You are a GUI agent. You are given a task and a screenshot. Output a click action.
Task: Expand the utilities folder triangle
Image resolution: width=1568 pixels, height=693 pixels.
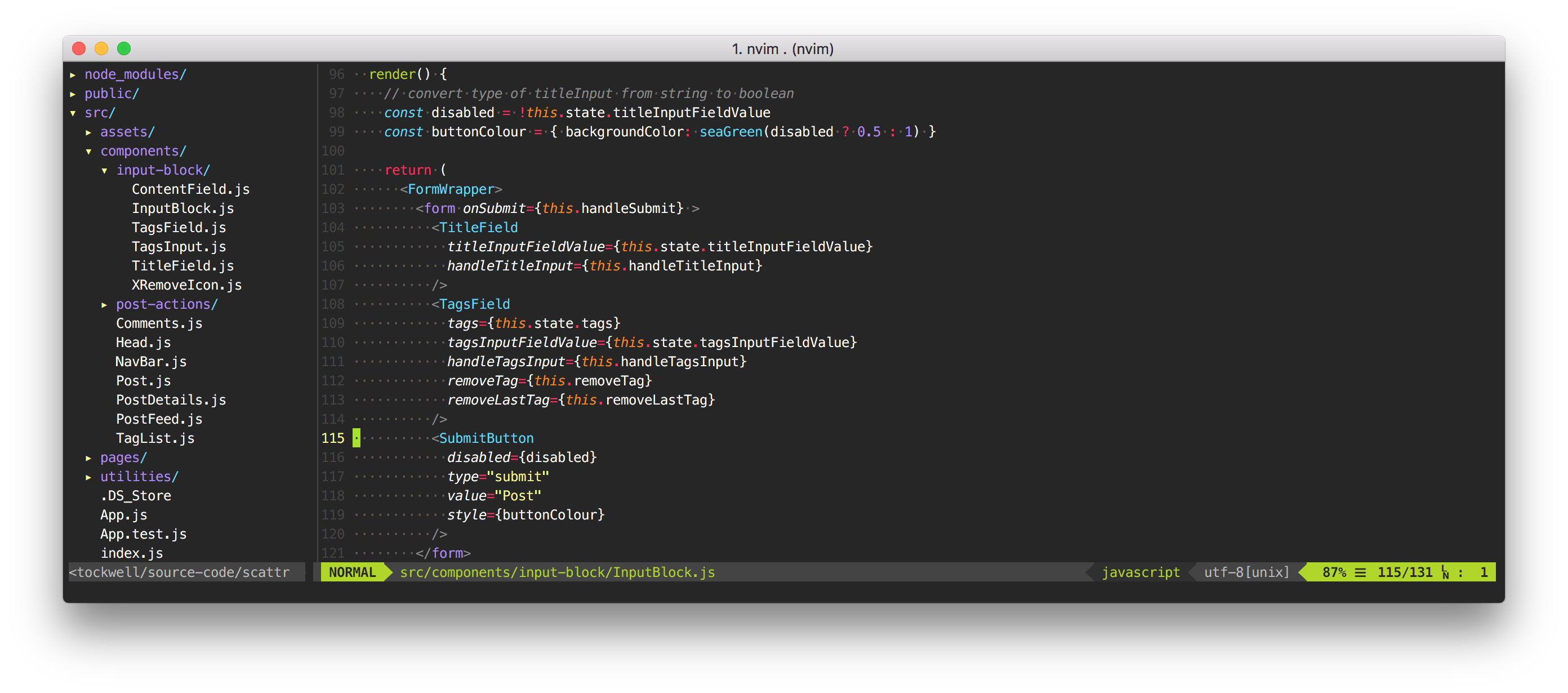point(89,477)
